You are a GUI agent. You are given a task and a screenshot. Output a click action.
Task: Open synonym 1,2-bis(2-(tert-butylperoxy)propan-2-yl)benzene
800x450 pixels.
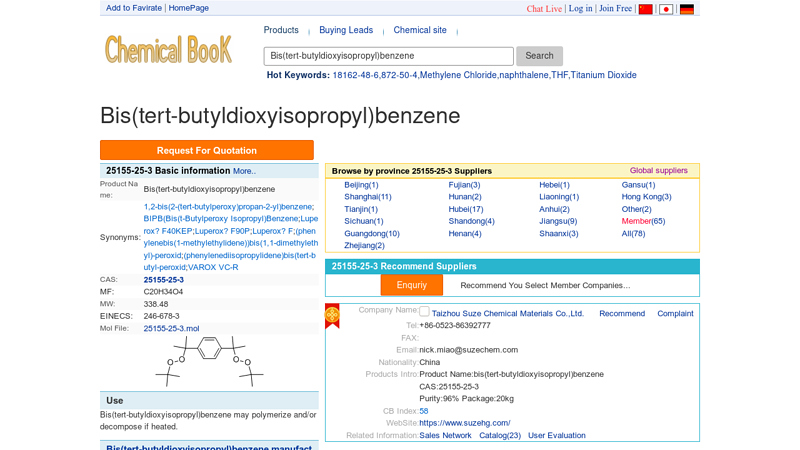(x=229, y=207)
